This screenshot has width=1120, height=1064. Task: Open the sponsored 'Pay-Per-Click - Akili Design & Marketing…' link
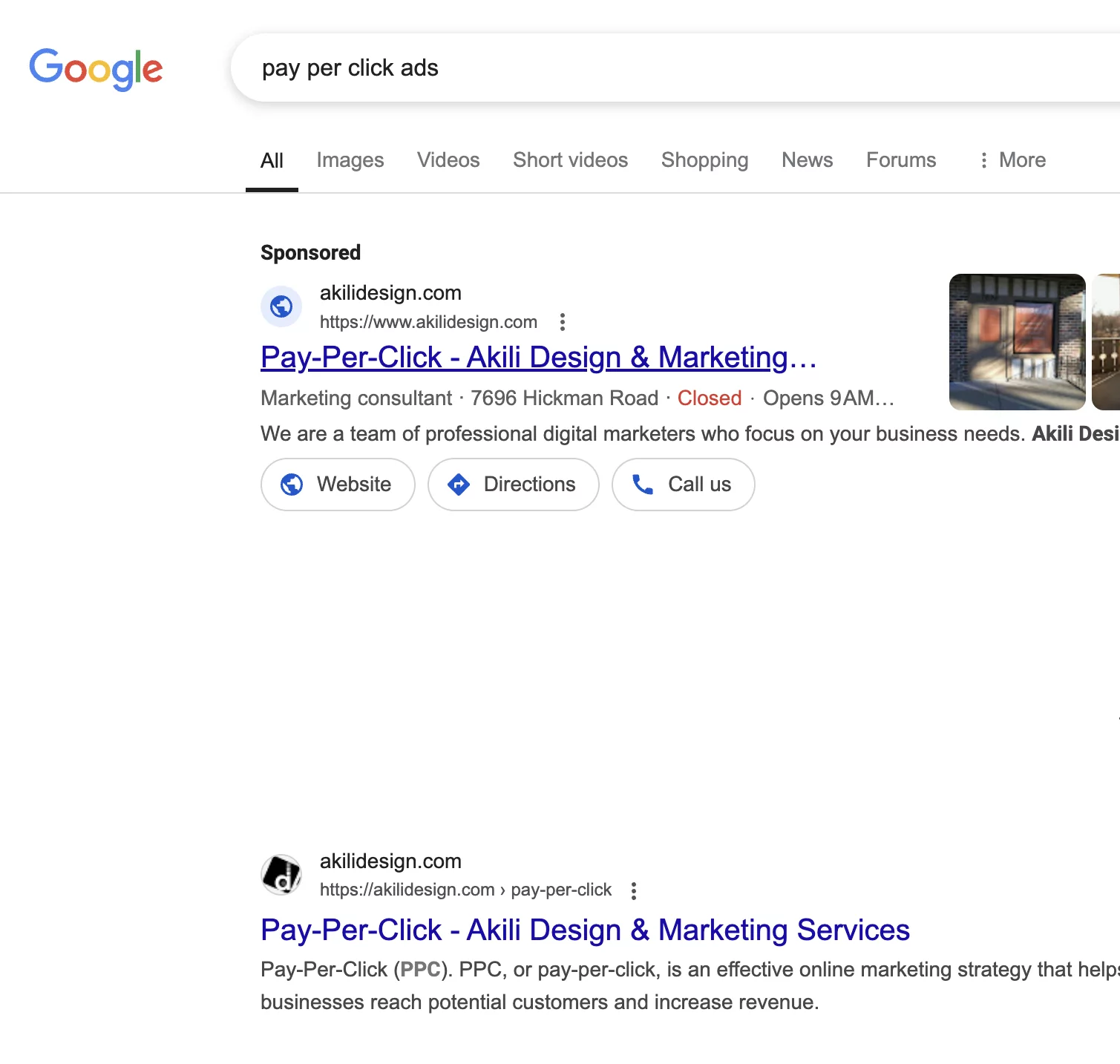pyautogui.click(x=539, y=358)
